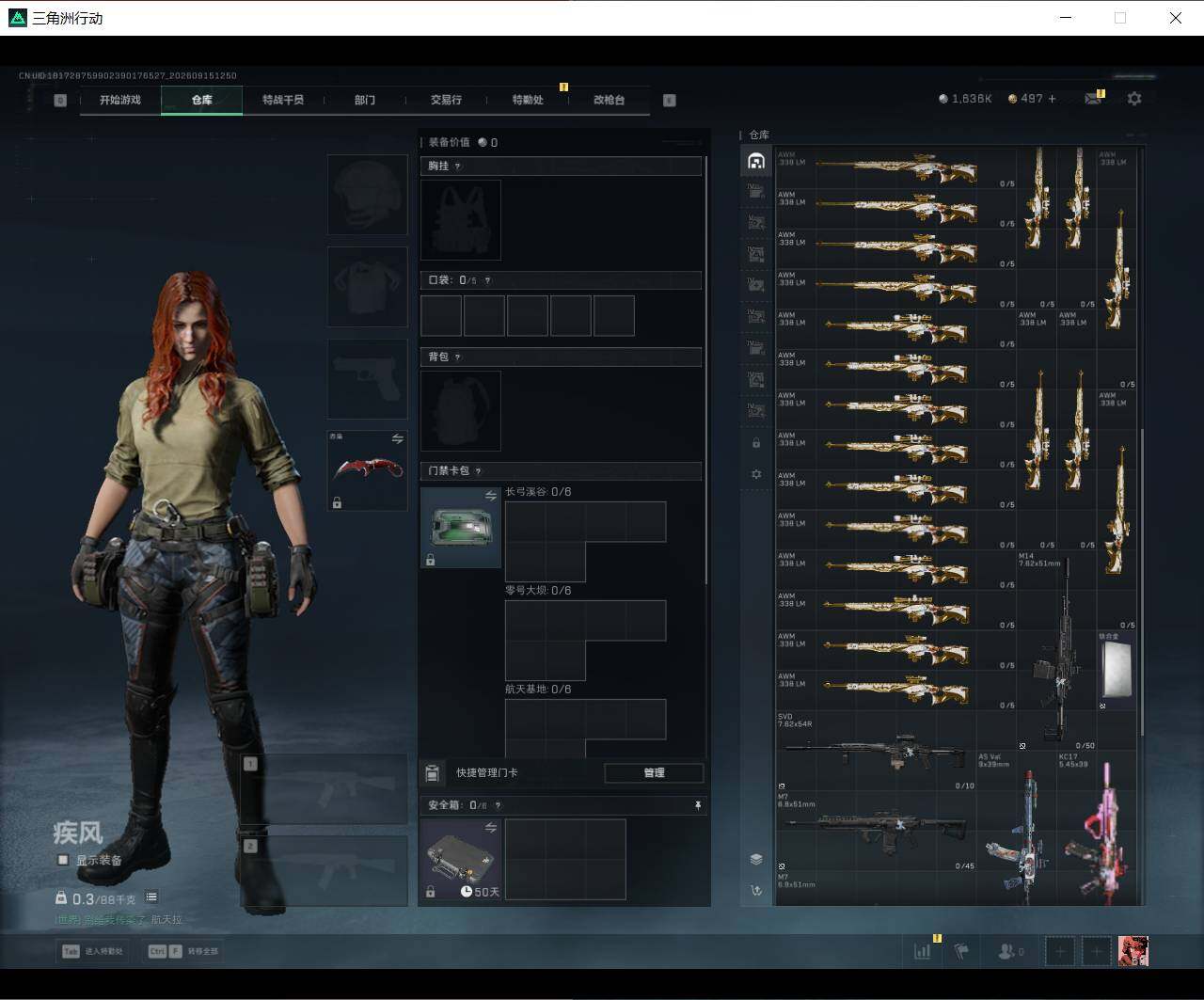Click the Ctrl F 转移全部 button
This screenshot has width=1204, height=1000.
[182, 951]
